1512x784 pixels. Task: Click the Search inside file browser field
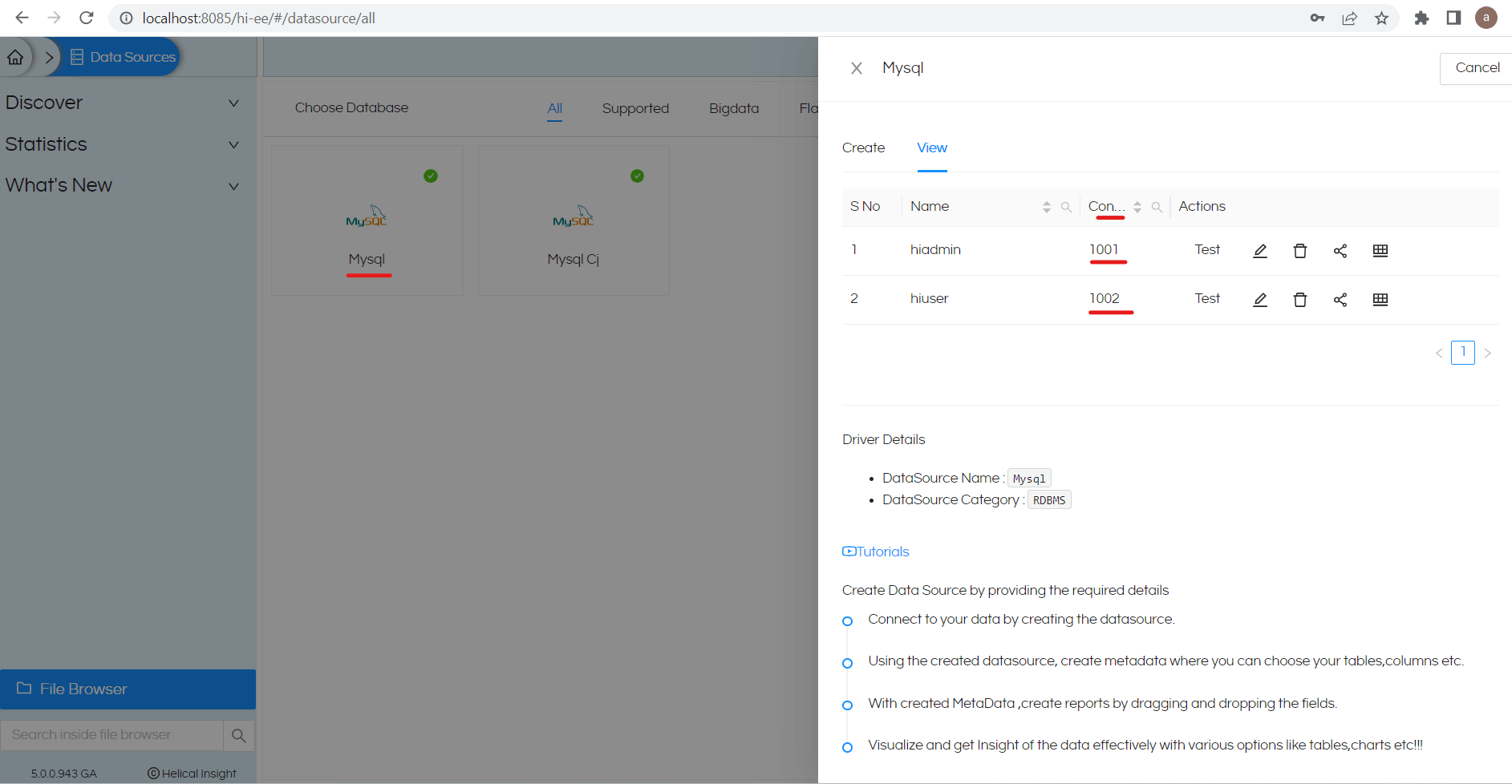tap(111, 735)
